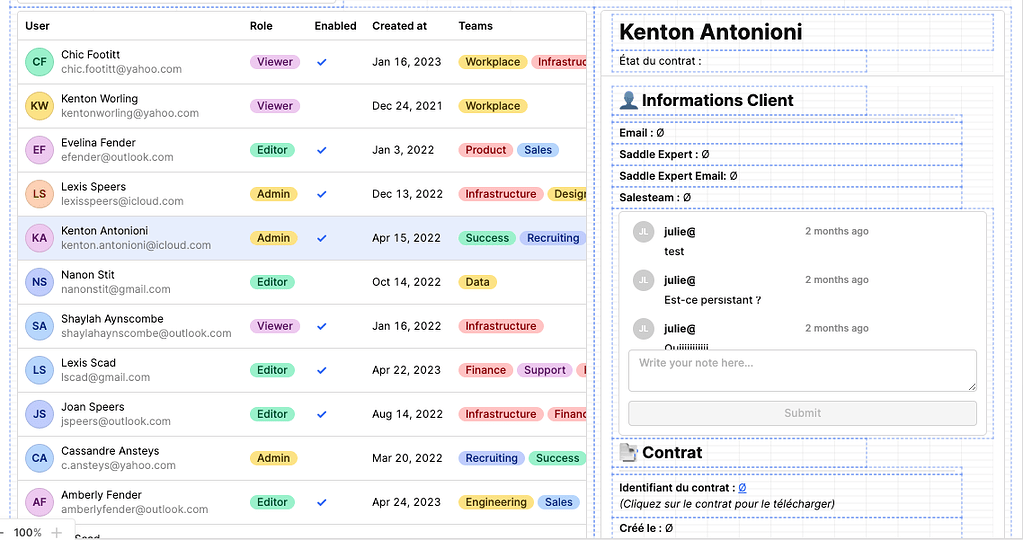Click the Admin badge for Lexis Speers
The height and width of the screenshot is (540, 1023).
pyautogui.click(x=273, y=194)
